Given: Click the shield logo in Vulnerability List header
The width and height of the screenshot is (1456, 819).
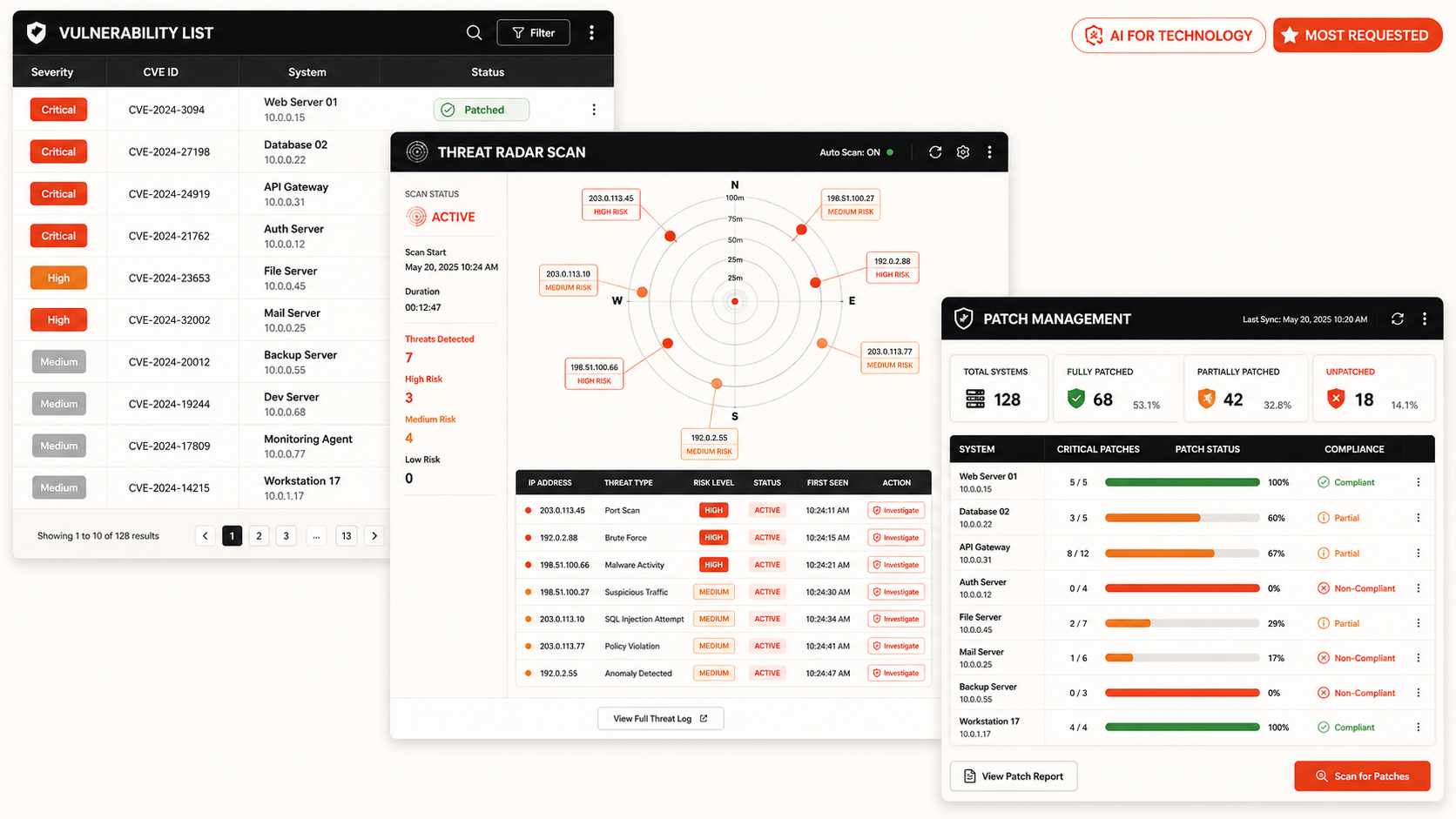Looking at the screenshot, I should click(x=37, y=33).
